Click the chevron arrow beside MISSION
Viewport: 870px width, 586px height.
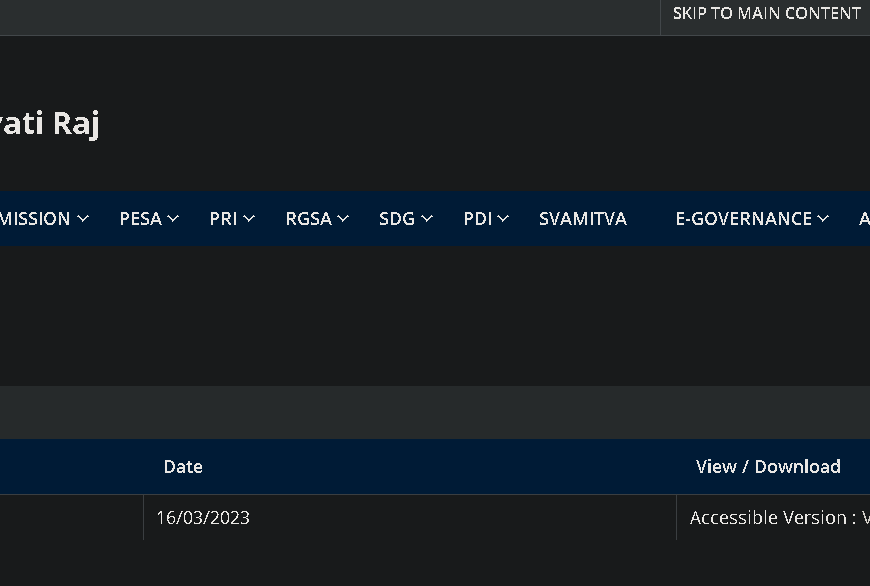point(83,219)
